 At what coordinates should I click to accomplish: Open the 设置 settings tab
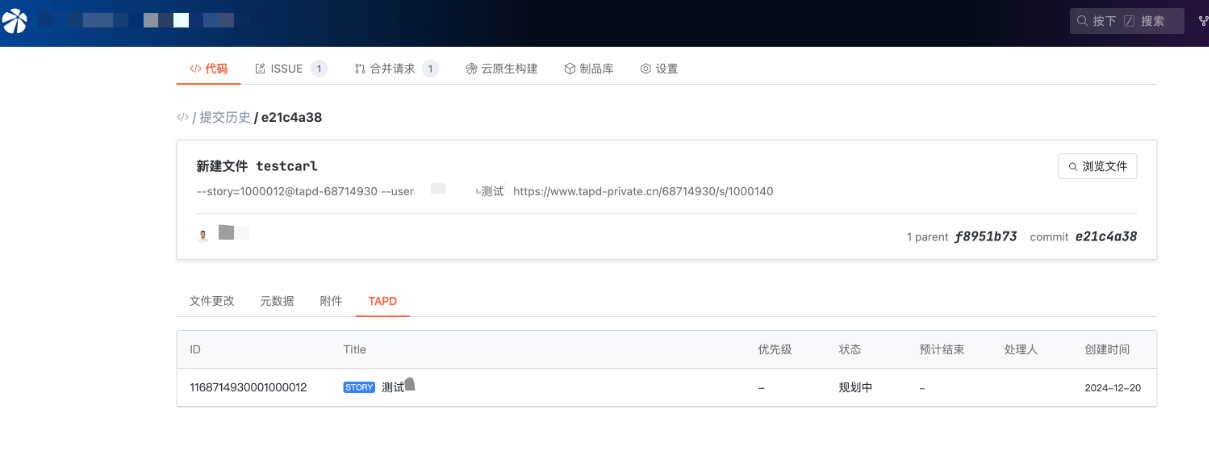tap(659, 69)
